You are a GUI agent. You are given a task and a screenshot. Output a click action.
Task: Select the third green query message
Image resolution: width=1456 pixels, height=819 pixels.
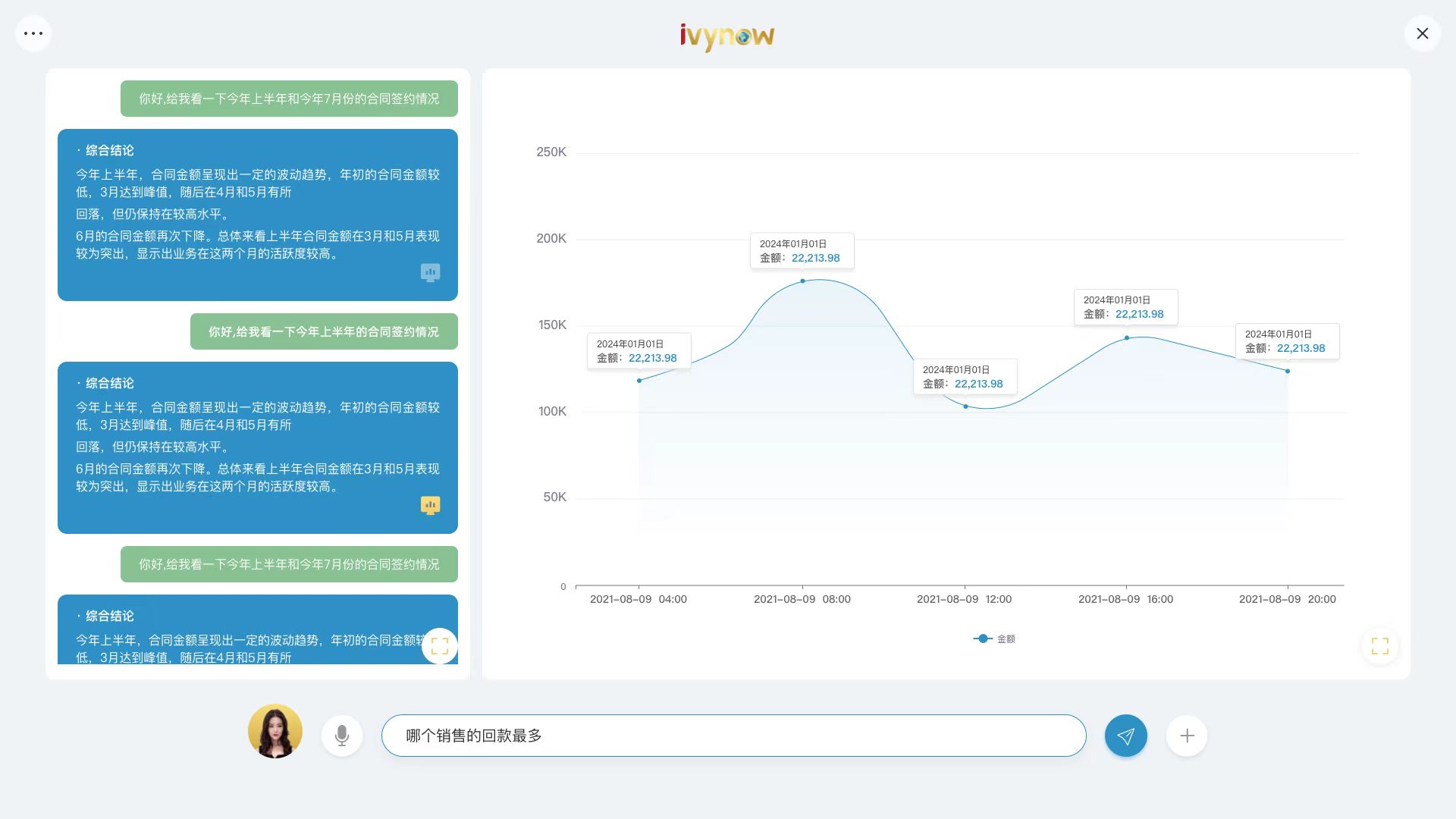[x=289, y=564]
